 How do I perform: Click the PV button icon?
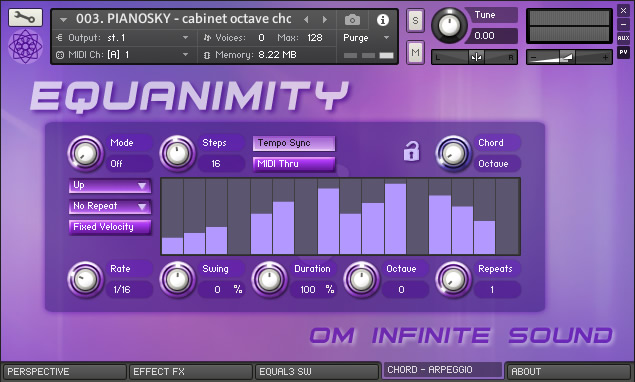[x=623, y=52]
